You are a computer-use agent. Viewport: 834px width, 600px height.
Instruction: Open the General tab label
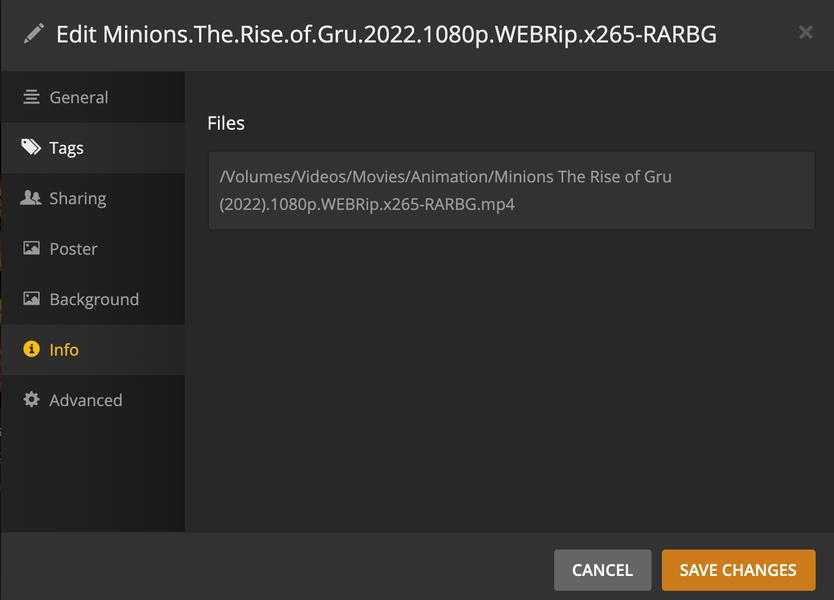[79, 97]
